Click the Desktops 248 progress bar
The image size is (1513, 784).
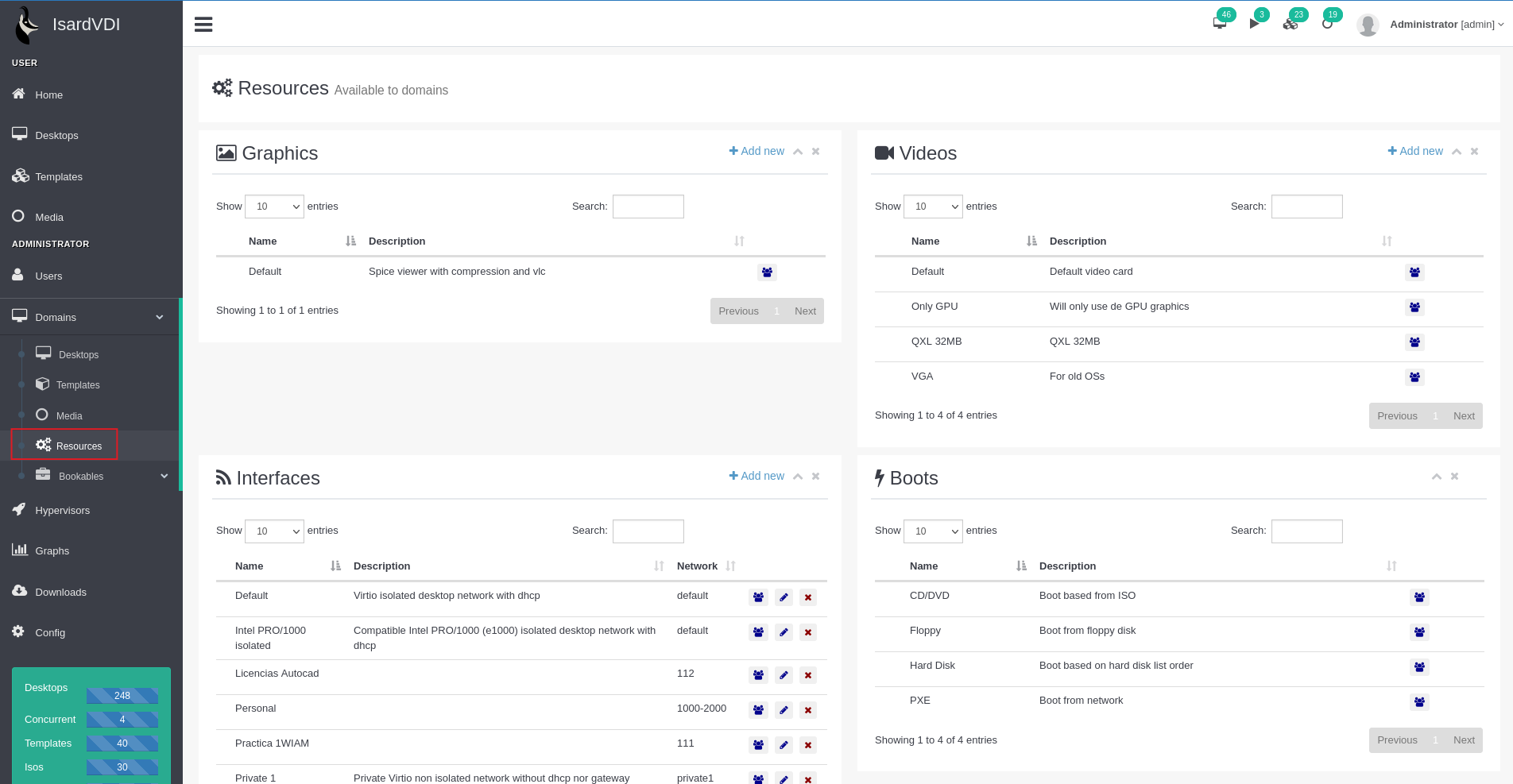click(x=122, y=696)
